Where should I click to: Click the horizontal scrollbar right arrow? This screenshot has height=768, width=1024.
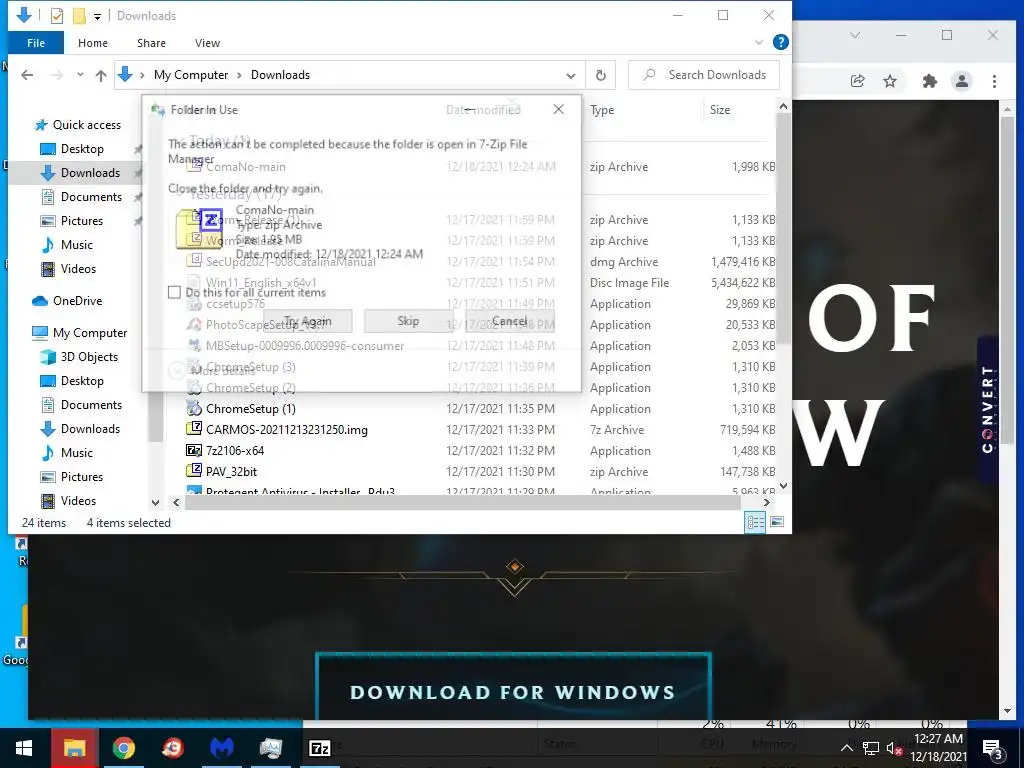(767, 502)
